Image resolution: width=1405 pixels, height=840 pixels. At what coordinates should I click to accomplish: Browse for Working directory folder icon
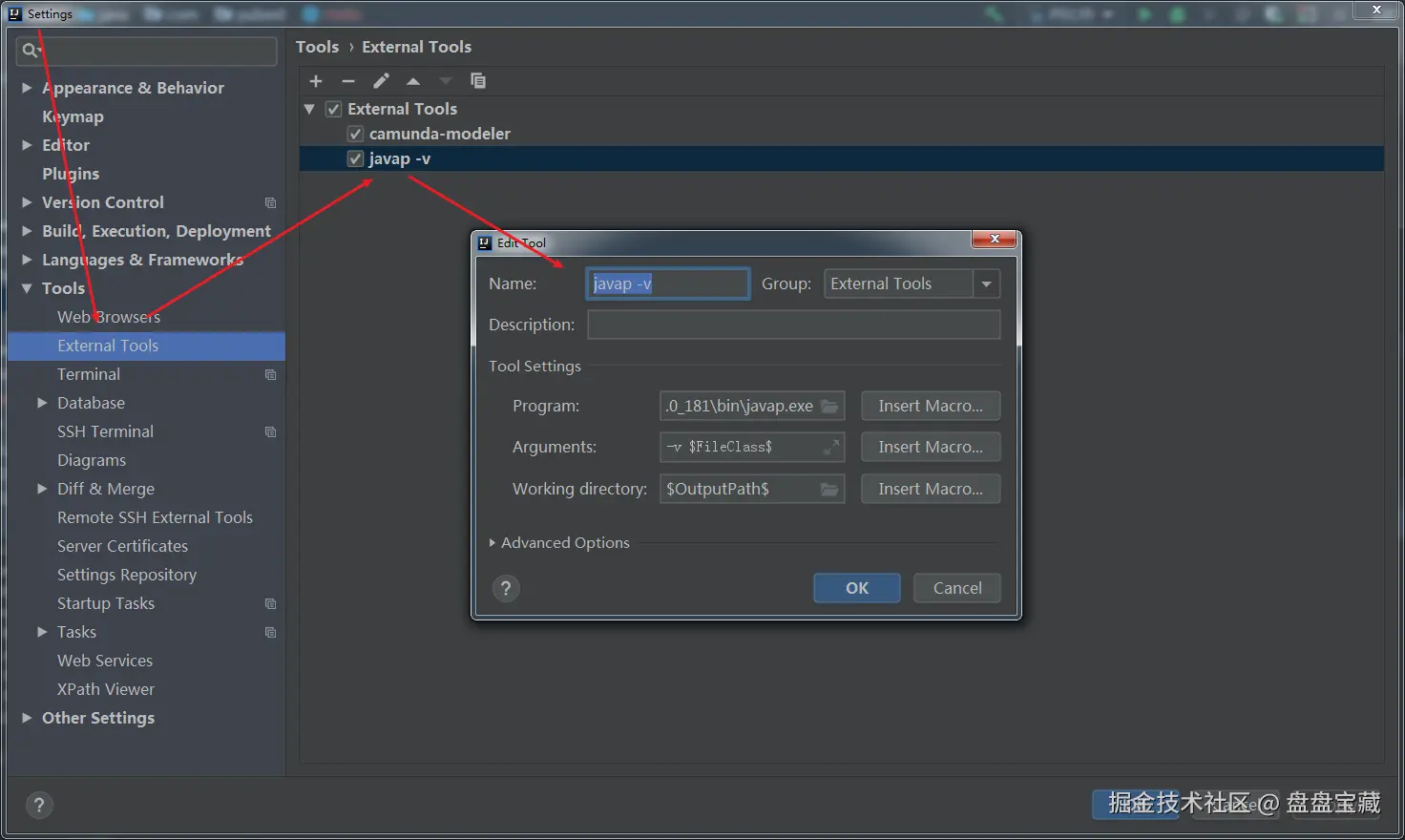point(829,489)
